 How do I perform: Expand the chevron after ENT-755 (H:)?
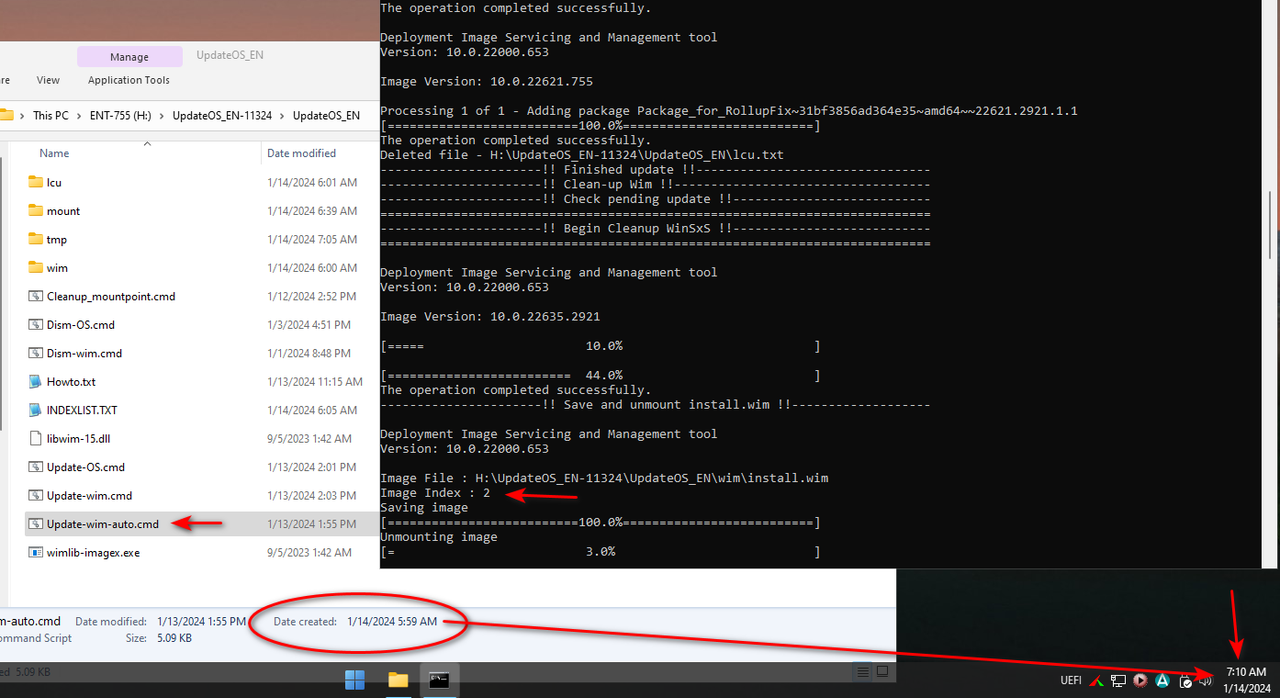tap(162, 116)
